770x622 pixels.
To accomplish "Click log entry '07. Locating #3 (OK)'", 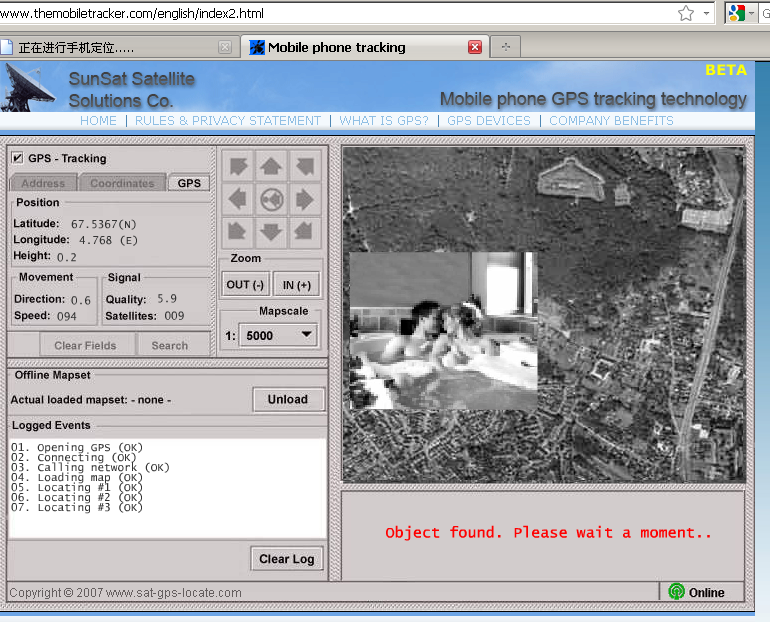I will point(77,507).
